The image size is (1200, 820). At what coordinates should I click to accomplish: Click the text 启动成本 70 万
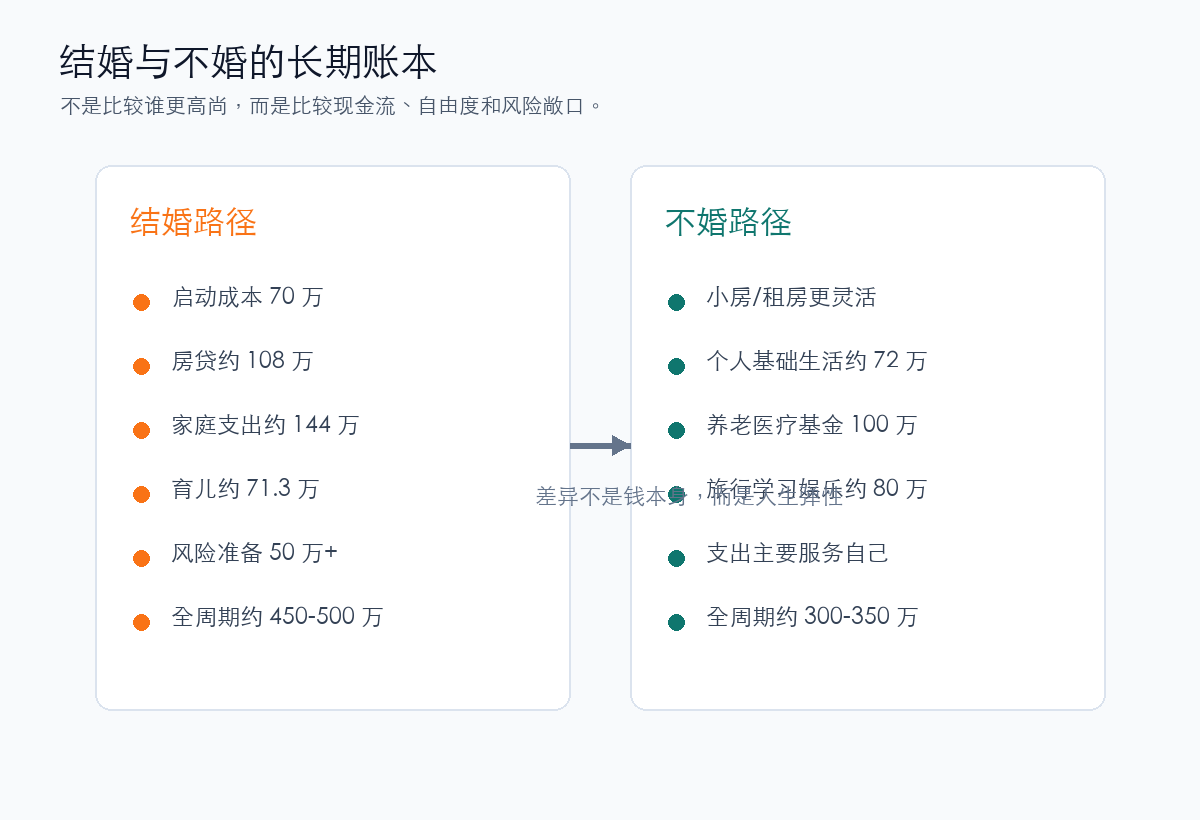coord(247,297)
